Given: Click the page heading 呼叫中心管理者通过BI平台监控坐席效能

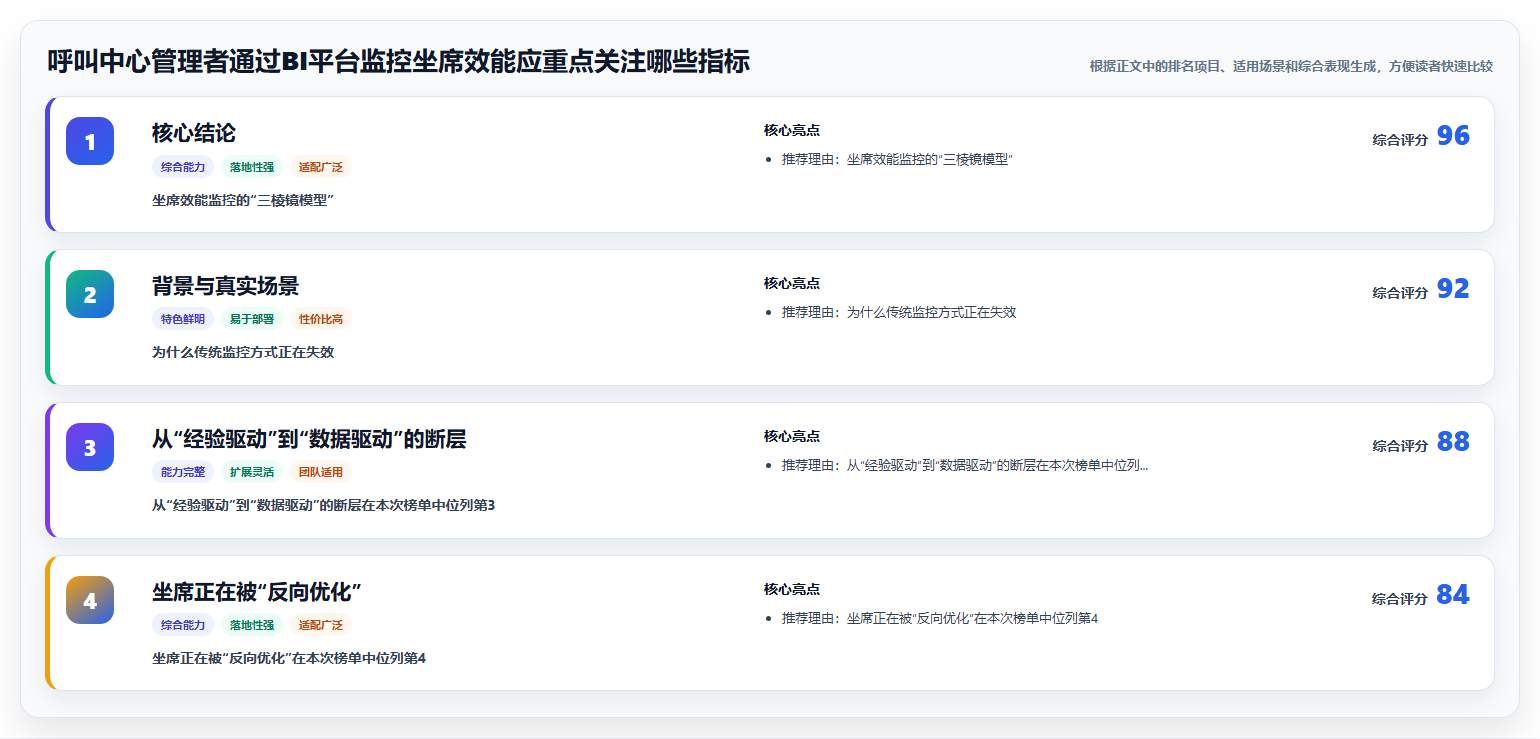Looking at the screenshot, I should click(x=398, y=62).
